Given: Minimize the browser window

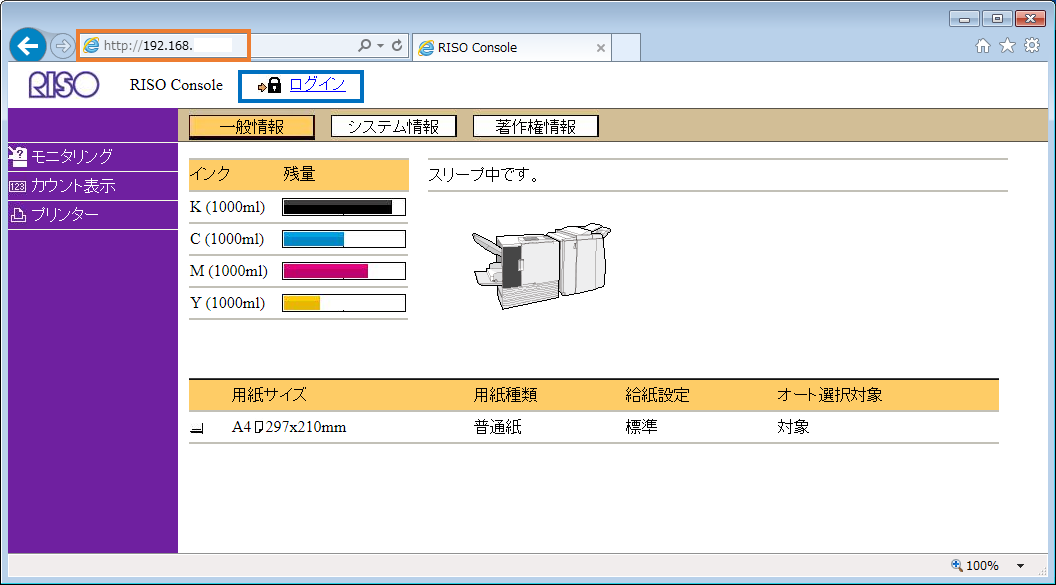Looking at the screenshot, I should click(x=964, y=19).
